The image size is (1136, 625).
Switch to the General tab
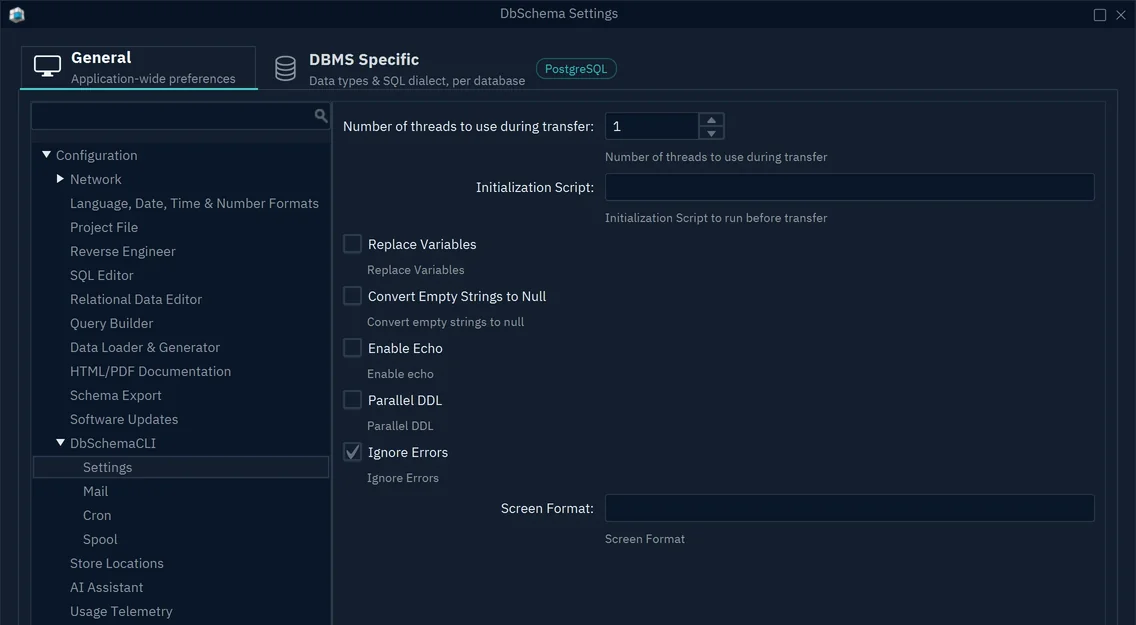coord(138,67)
